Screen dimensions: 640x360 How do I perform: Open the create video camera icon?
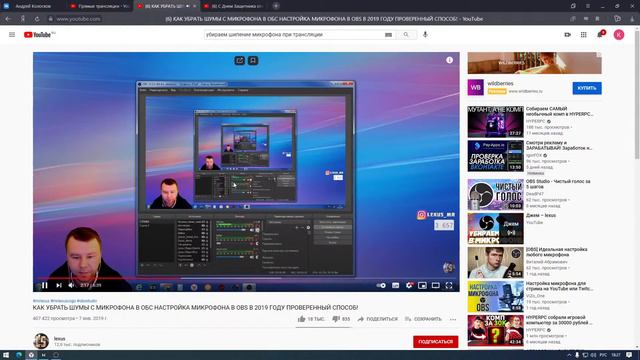pyautogui.click(x=567, y=35)
